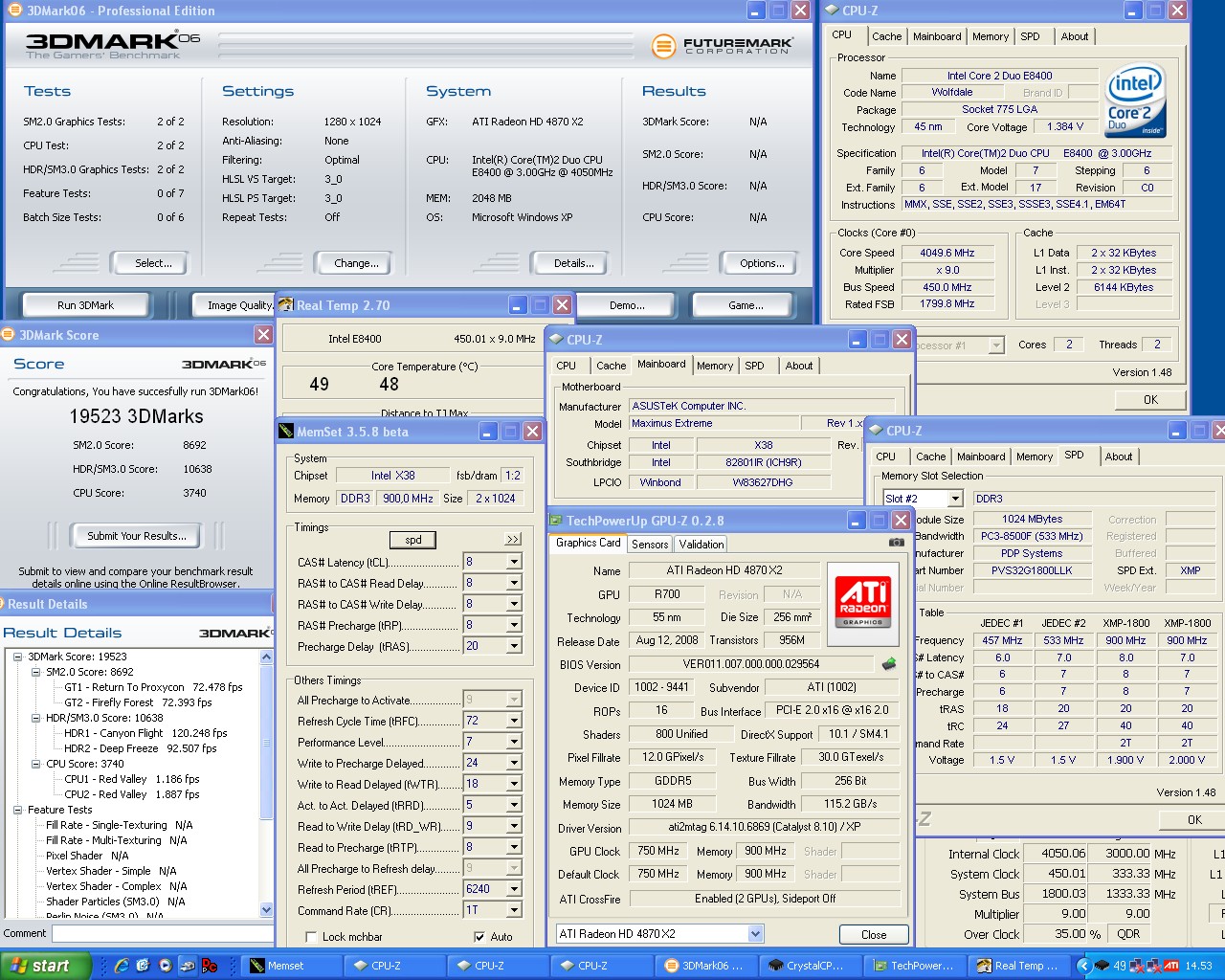The width and height of the screenshot is (1225, 980).
Task: Click the Options... button under Results
Action: pyautogui.click(x=762, y=263)
